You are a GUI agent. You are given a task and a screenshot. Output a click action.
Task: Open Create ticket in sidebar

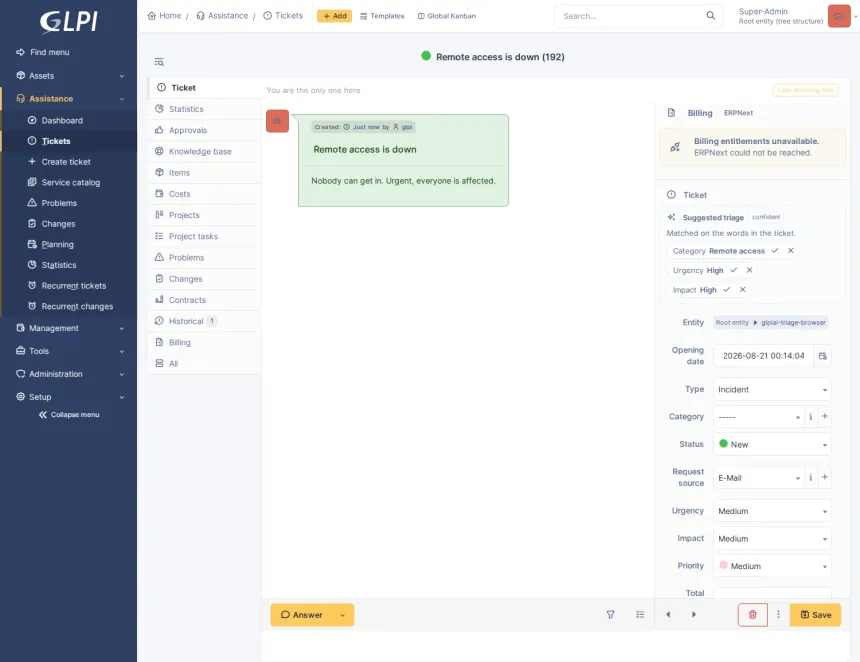[x=66, y=162]
